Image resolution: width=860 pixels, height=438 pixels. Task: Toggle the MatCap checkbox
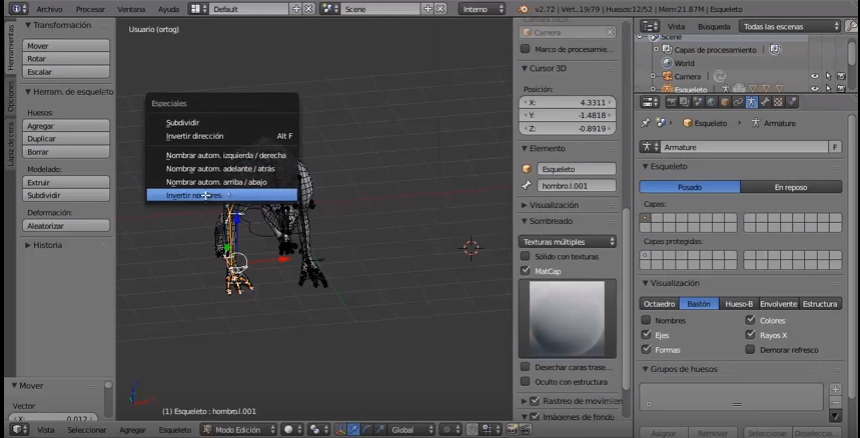526,270
